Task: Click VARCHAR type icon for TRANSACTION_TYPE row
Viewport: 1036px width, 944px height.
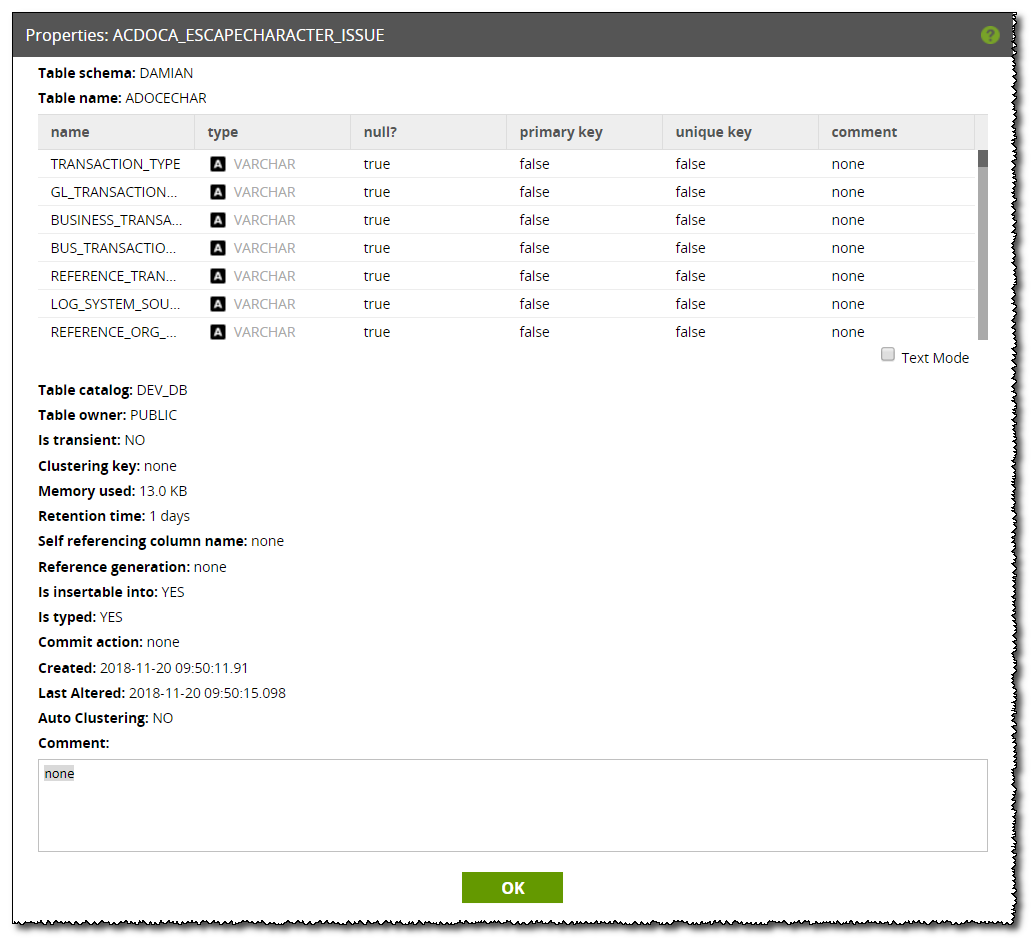Action: click(217, 164)
